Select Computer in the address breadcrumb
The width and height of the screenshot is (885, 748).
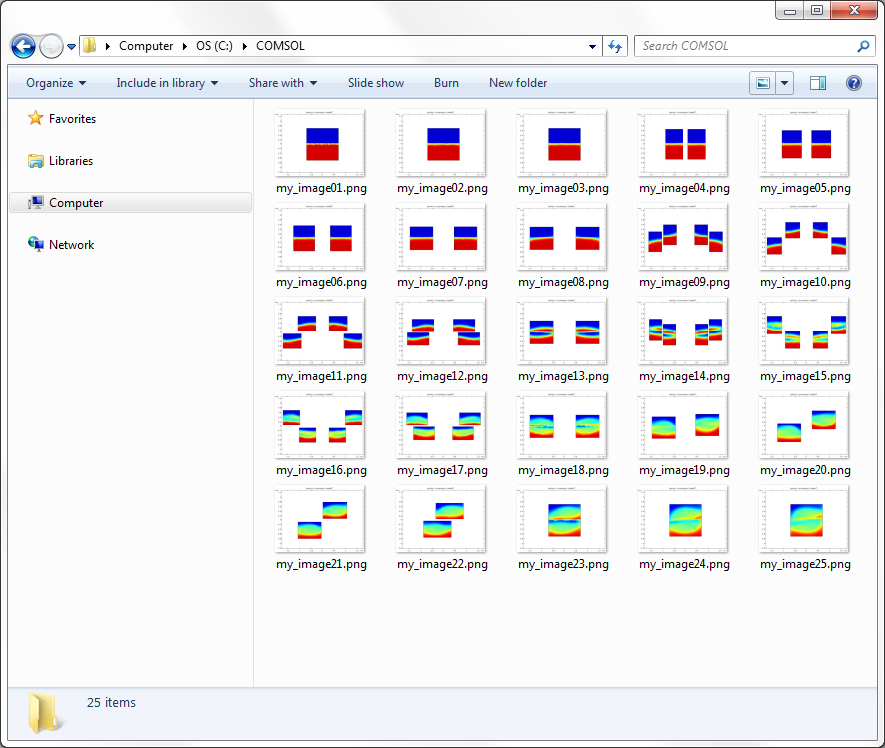coord(146,46)
